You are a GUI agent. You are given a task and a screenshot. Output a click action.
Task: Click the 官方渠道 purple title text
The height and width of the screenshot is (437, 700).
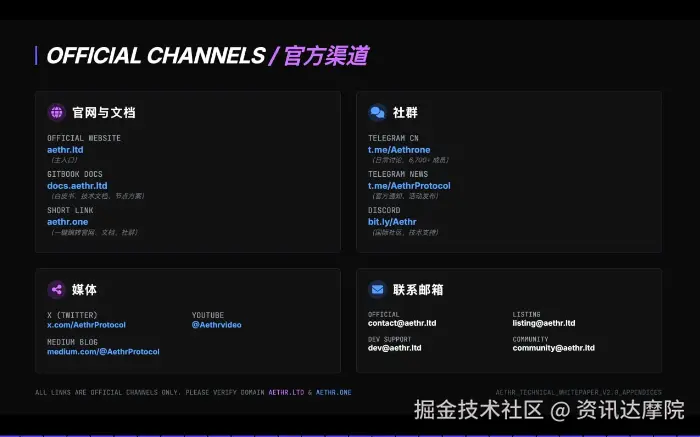pyautogui.click(x=326, y=56)
